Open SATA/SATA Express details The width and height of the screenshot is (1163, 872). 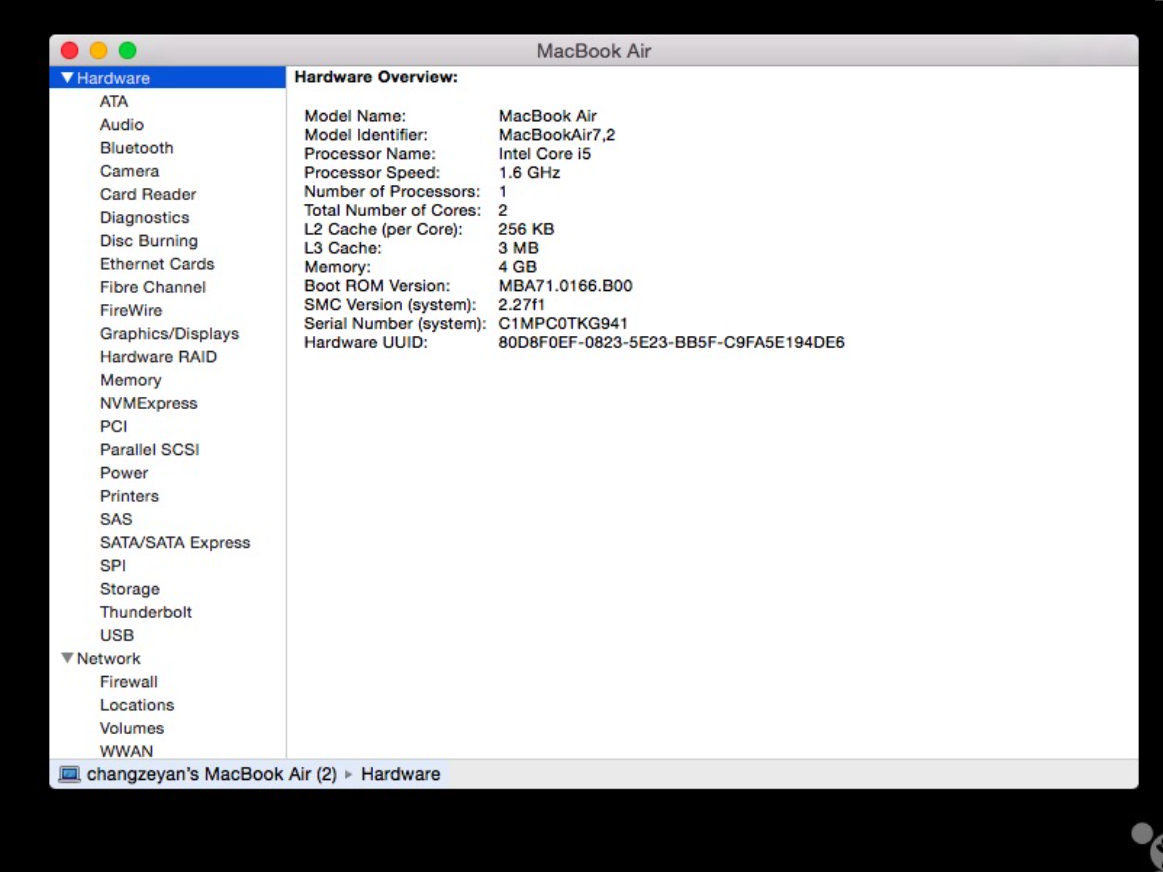tap(175, 543)
